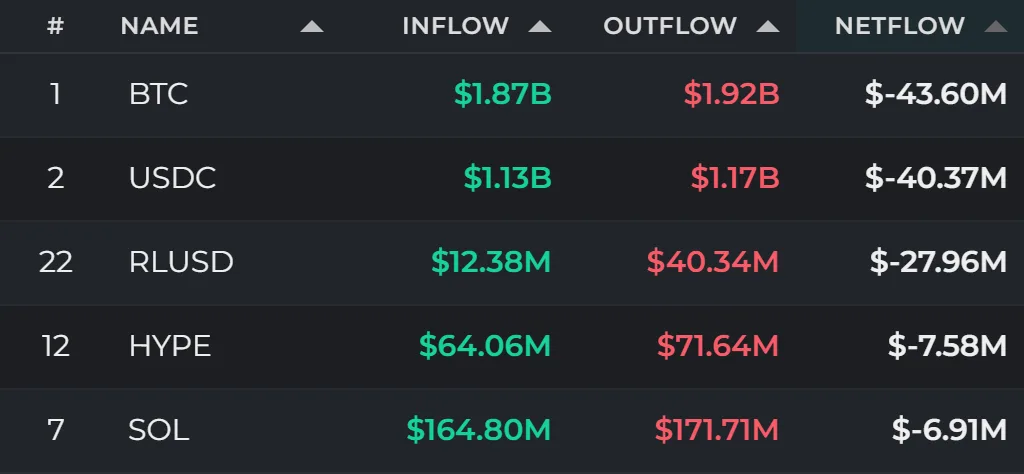Click HYPE outflow value $71.64M
The width and height of the screenshot is (1024, 474).
[x=718, y=346]
